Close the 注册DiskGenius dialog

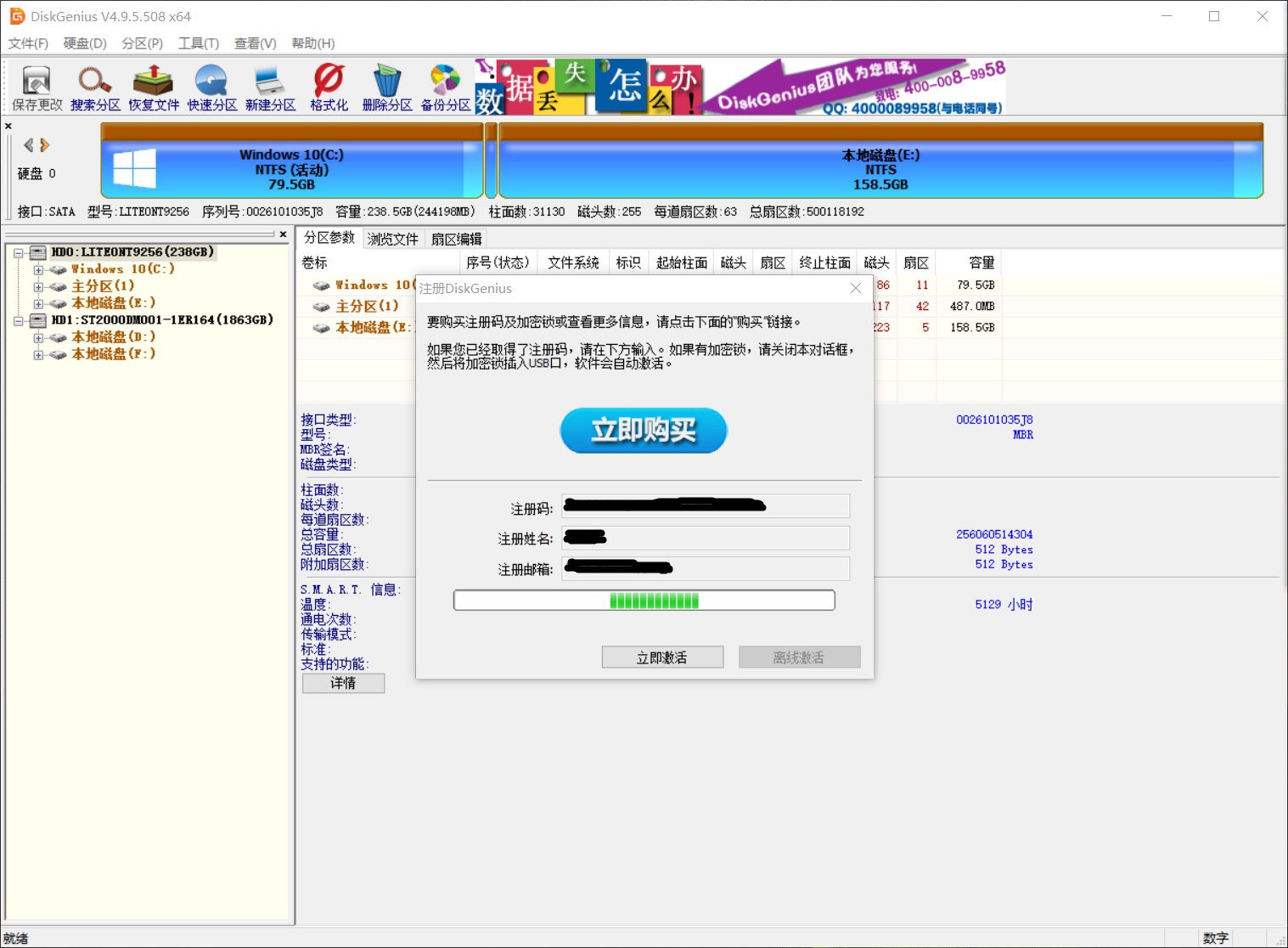856,288
